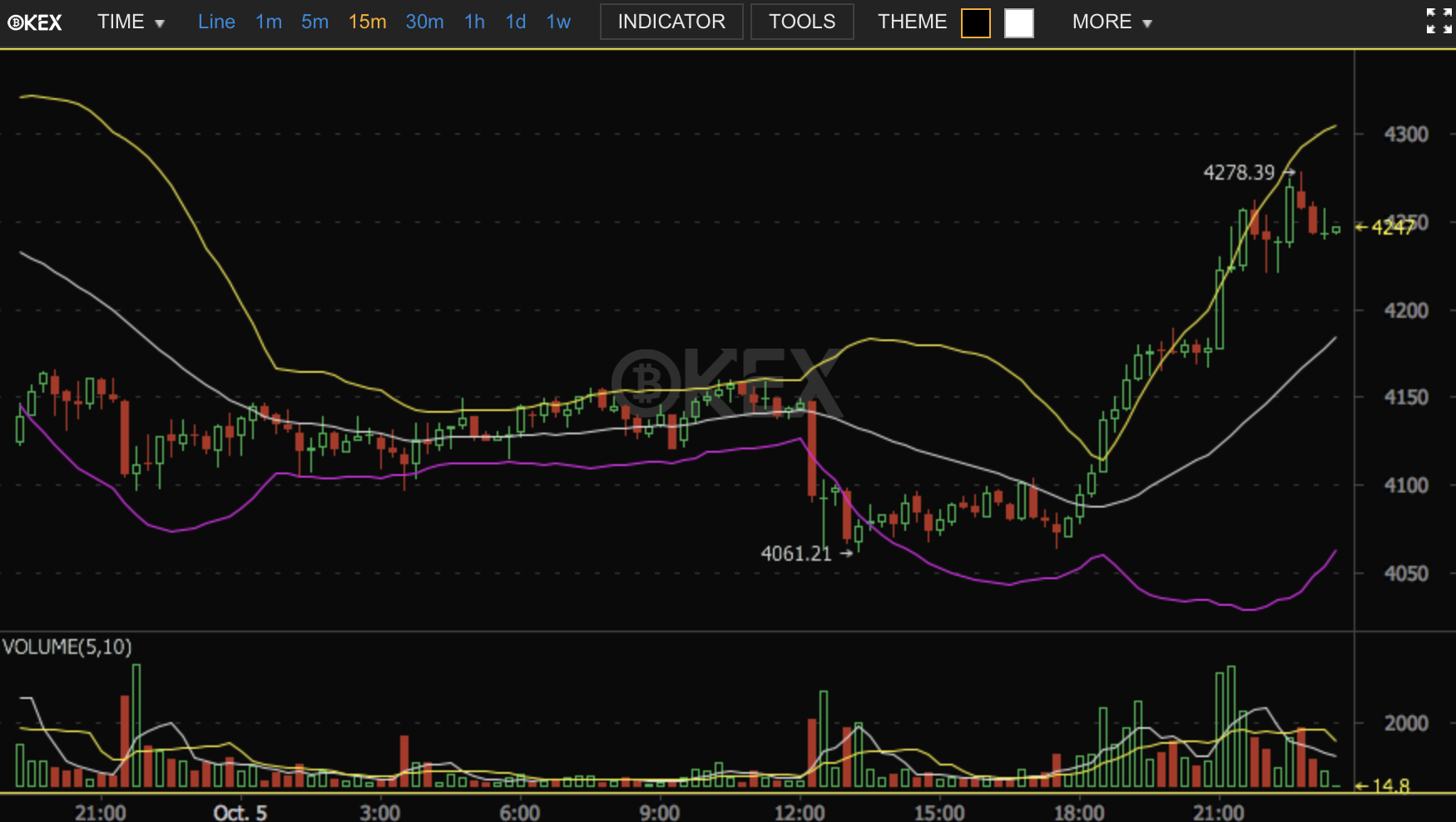
Task: Click the 4050 price axis label
Action: (x=1406, y=574)
